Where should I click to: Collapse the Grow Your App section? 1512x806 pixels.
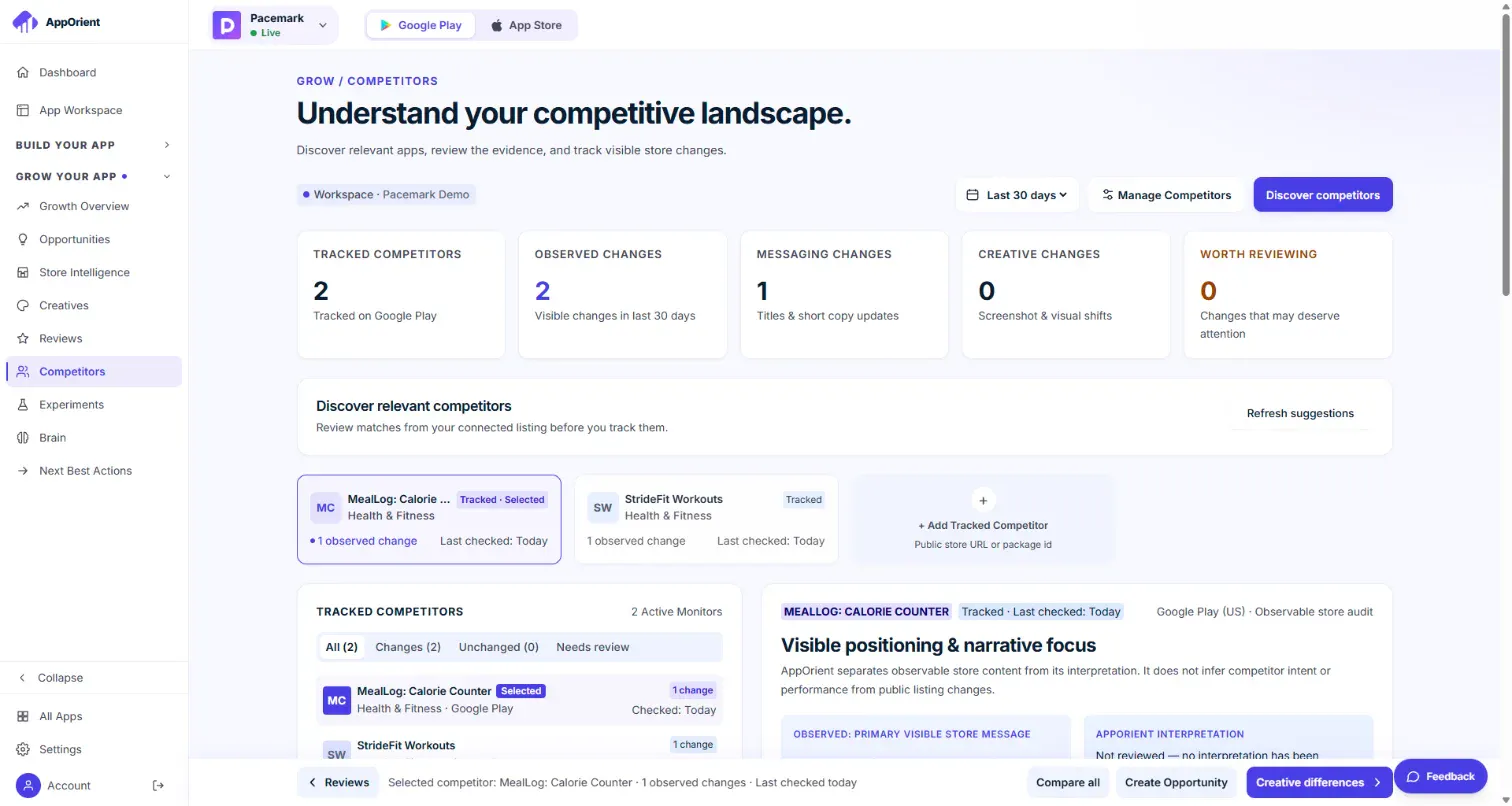click(94, 177)
